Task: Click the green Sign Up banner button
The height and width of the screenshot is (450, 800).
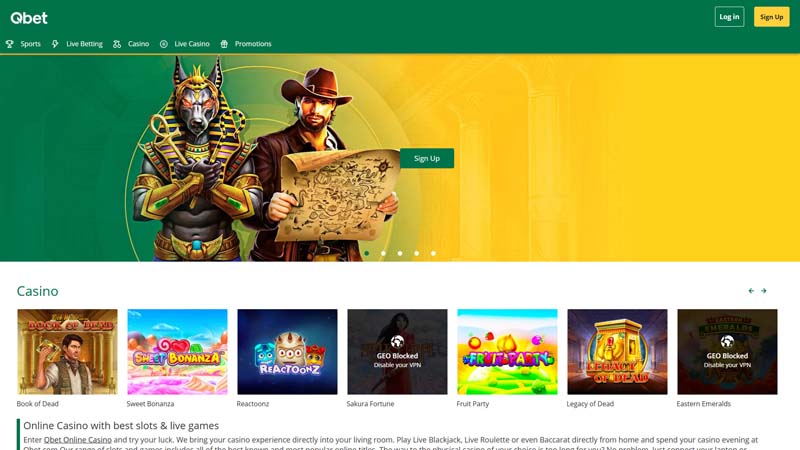Action: click(427, 158)
